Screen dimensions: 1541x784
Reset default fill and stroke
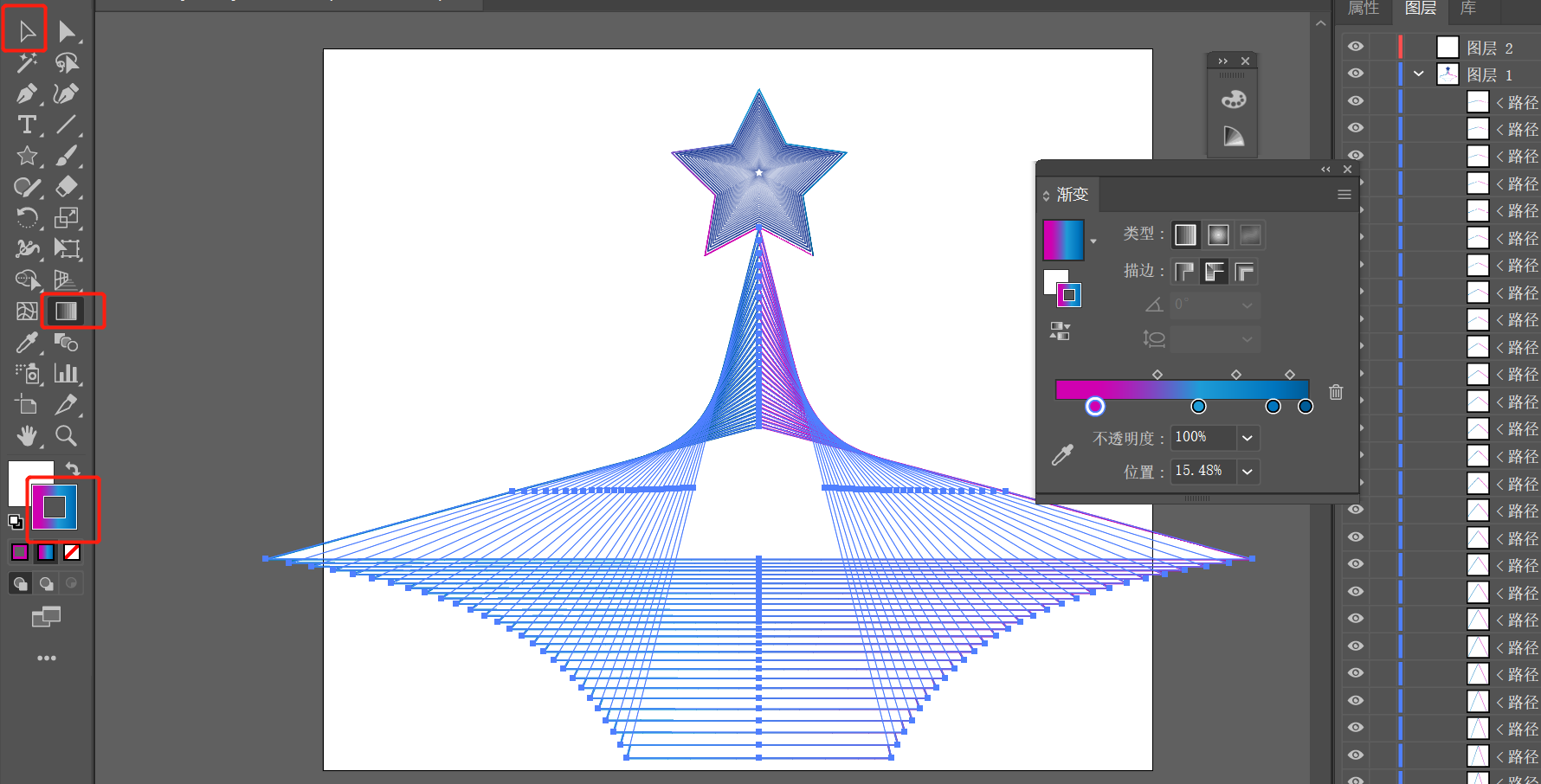click(x=16, y=521)
